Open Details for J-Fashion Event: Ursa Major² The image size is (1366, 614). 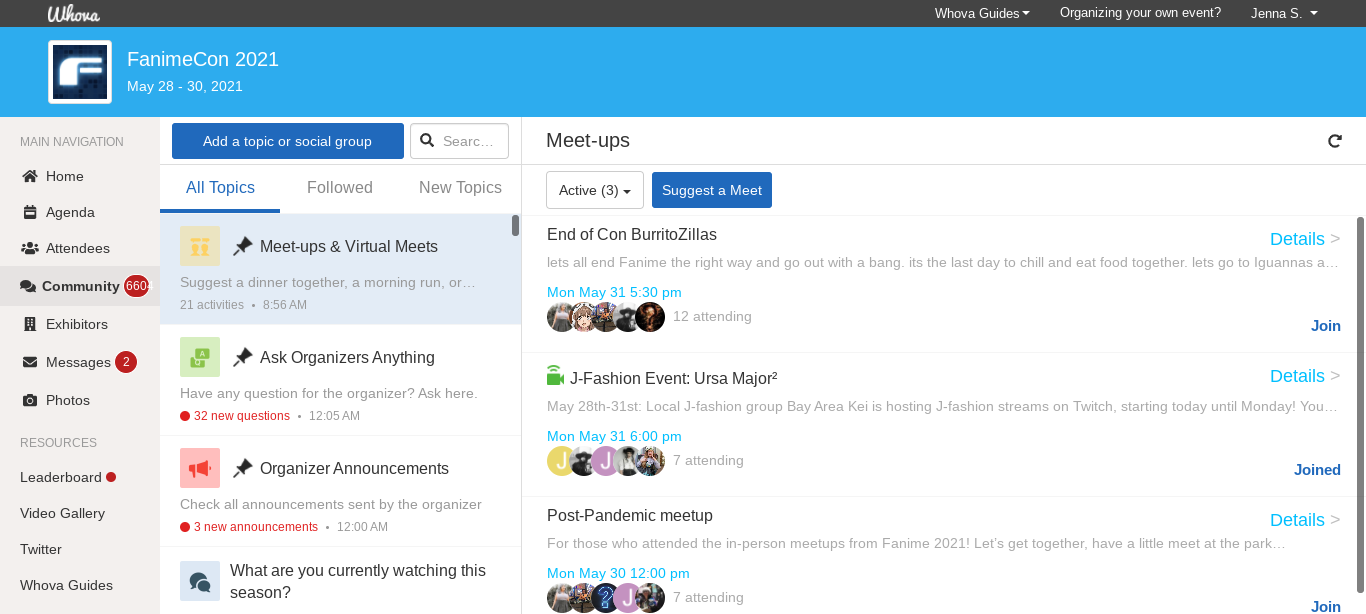coord(1297,376)
